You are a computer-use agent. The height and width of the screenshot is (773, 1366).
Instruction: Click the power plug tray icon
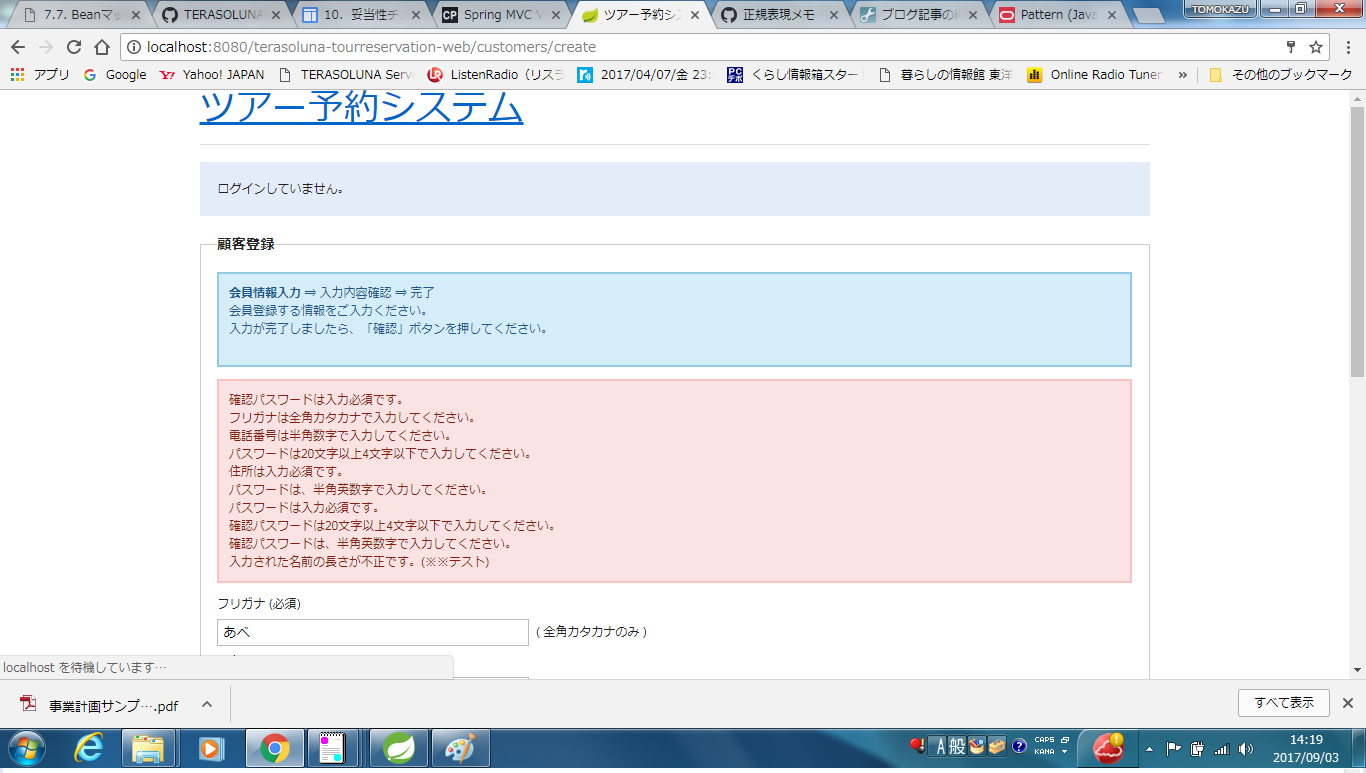pos(1197,748)
